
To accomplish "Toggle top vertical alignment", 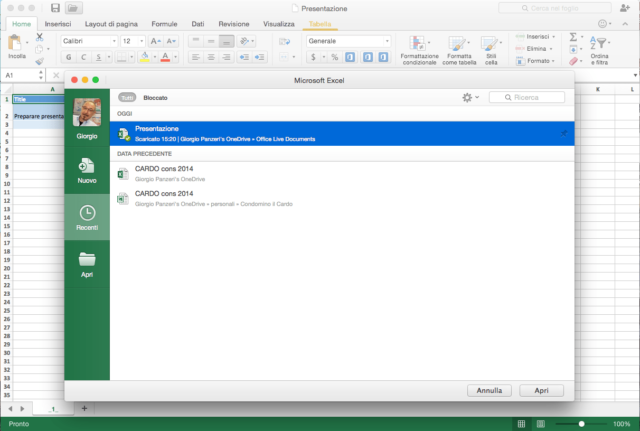I will point(196,41).
